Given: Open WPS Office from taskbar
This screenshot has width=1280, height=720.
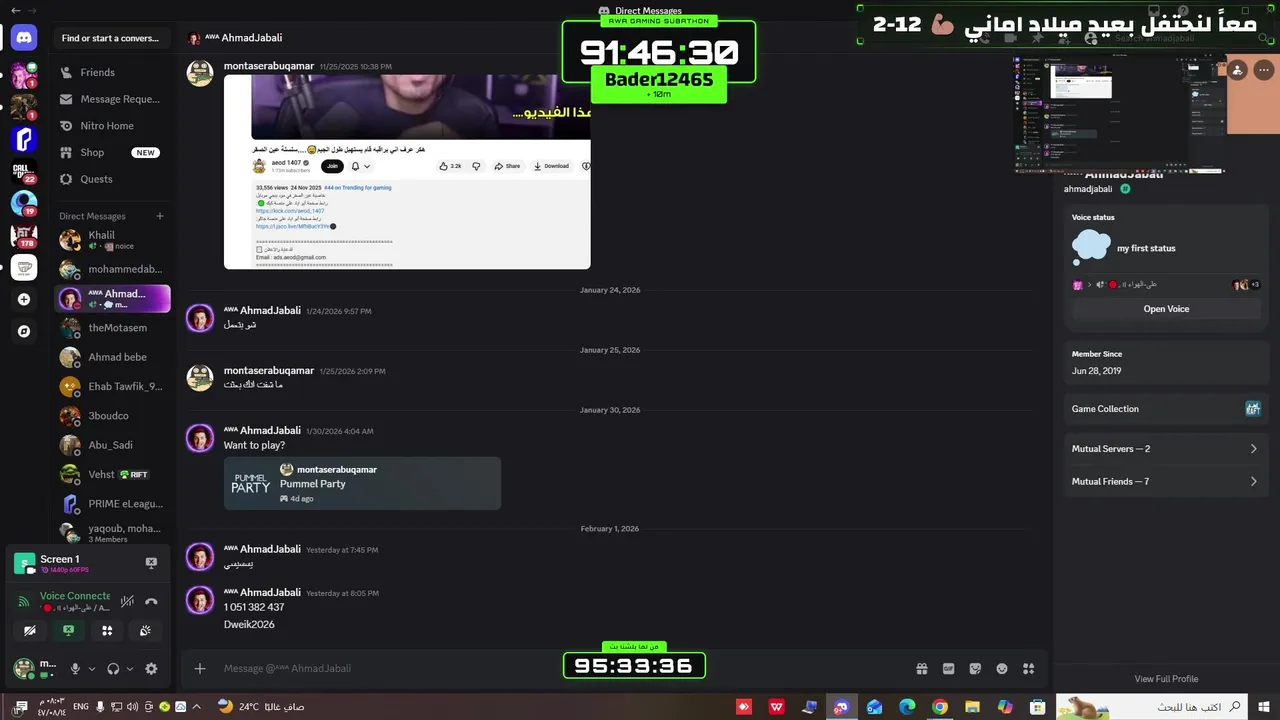Looking at the screenshot, I should 776,707.
